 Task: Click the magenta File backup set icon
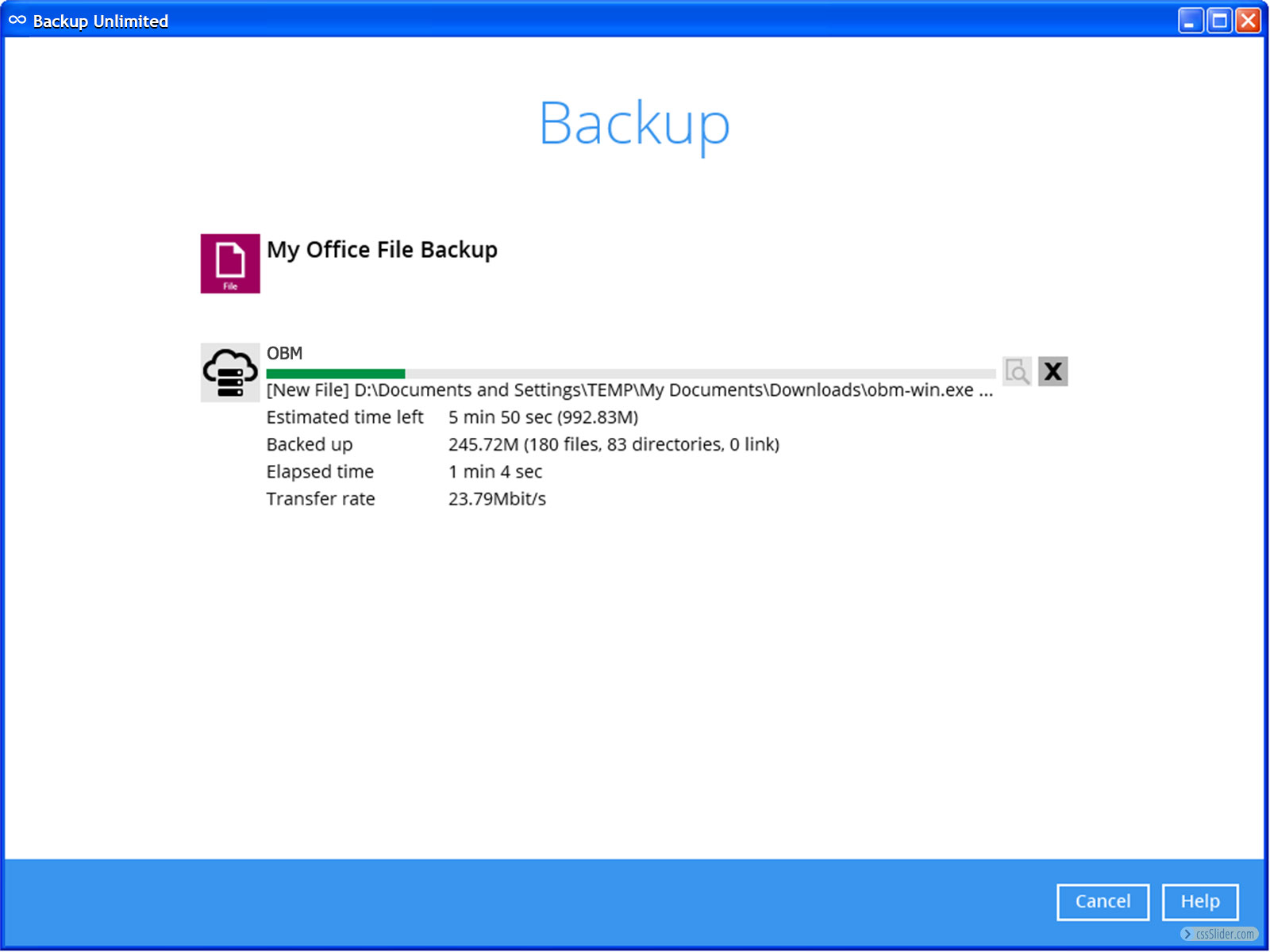pyautogui.click(x=230, y=263)
